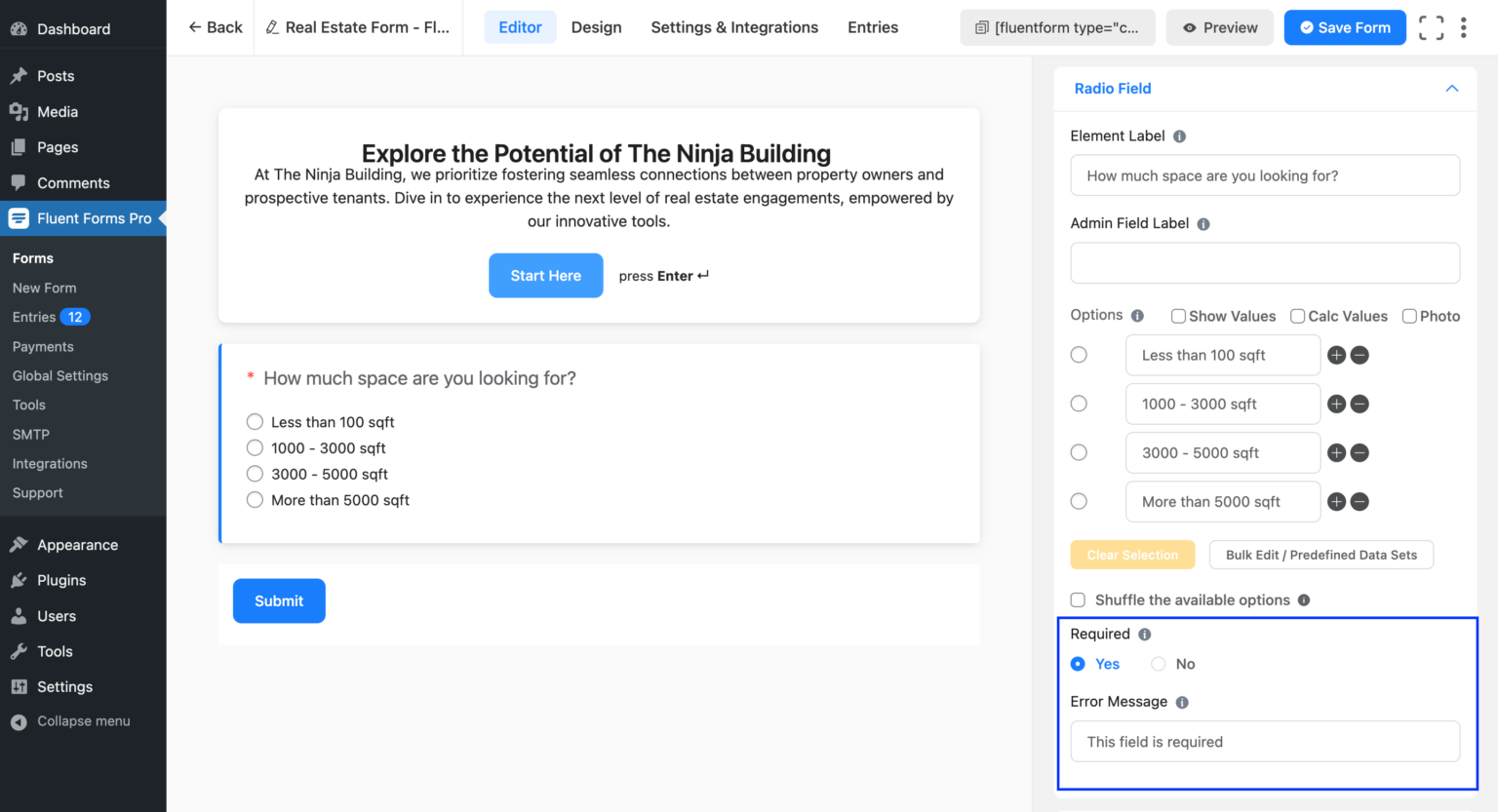Add an option below 'Less than 100 sqft'
The width and height of the screenshot is (1498, 812).
1336,355
